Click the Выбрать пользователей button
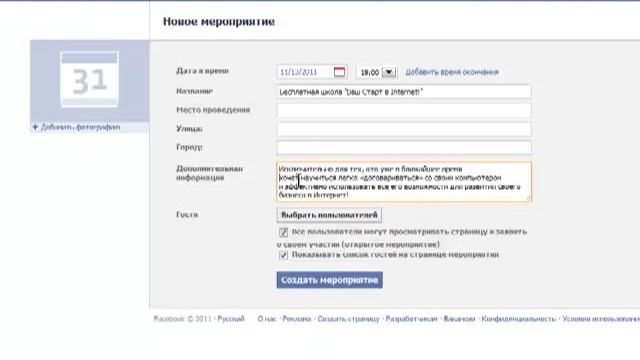Viewport: 640px width, 360px height. coord(329,215)
